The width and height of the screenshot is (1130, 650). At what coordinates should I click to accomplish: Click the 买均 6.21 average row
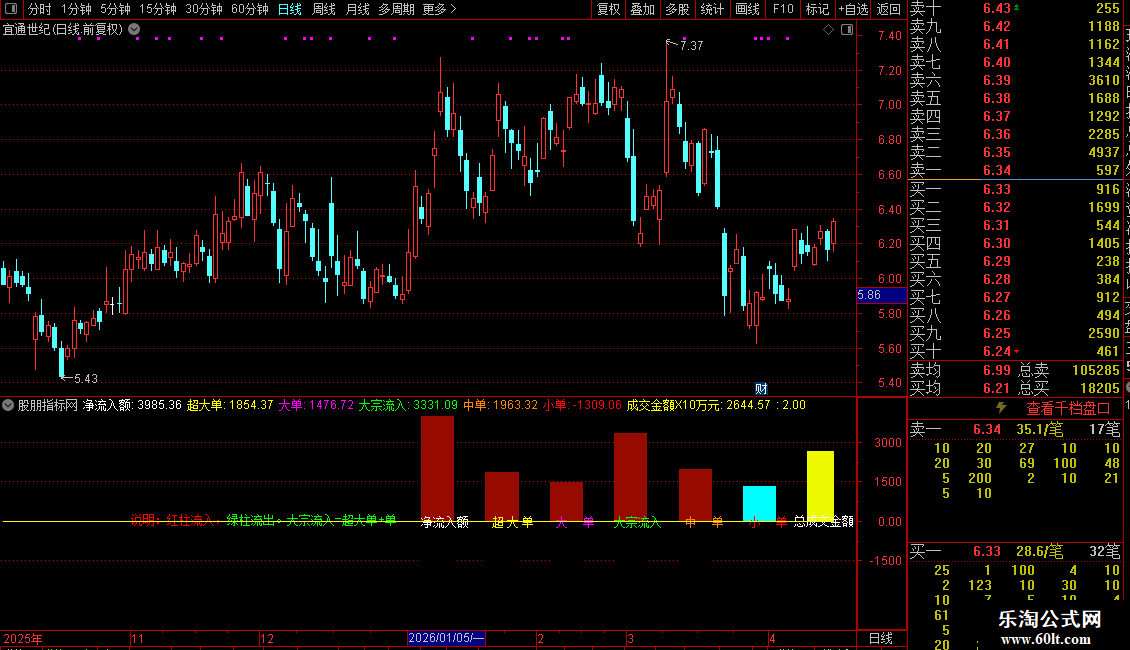click(960, 388)
